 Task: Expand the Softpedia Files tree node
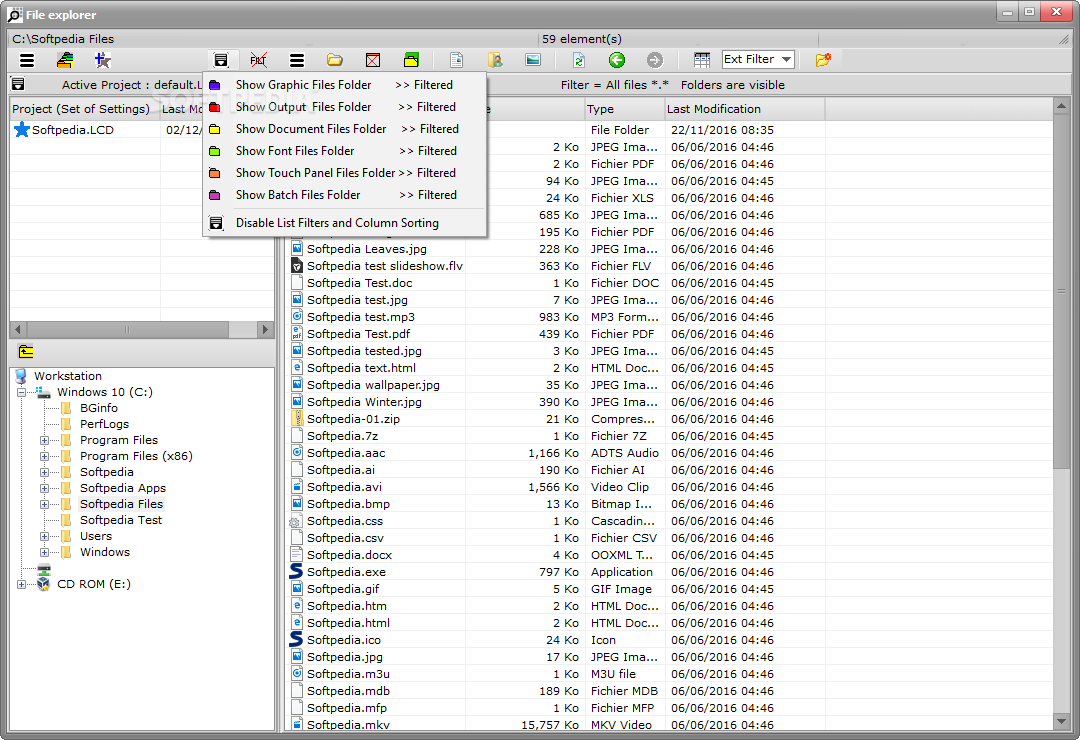point(44,504)
